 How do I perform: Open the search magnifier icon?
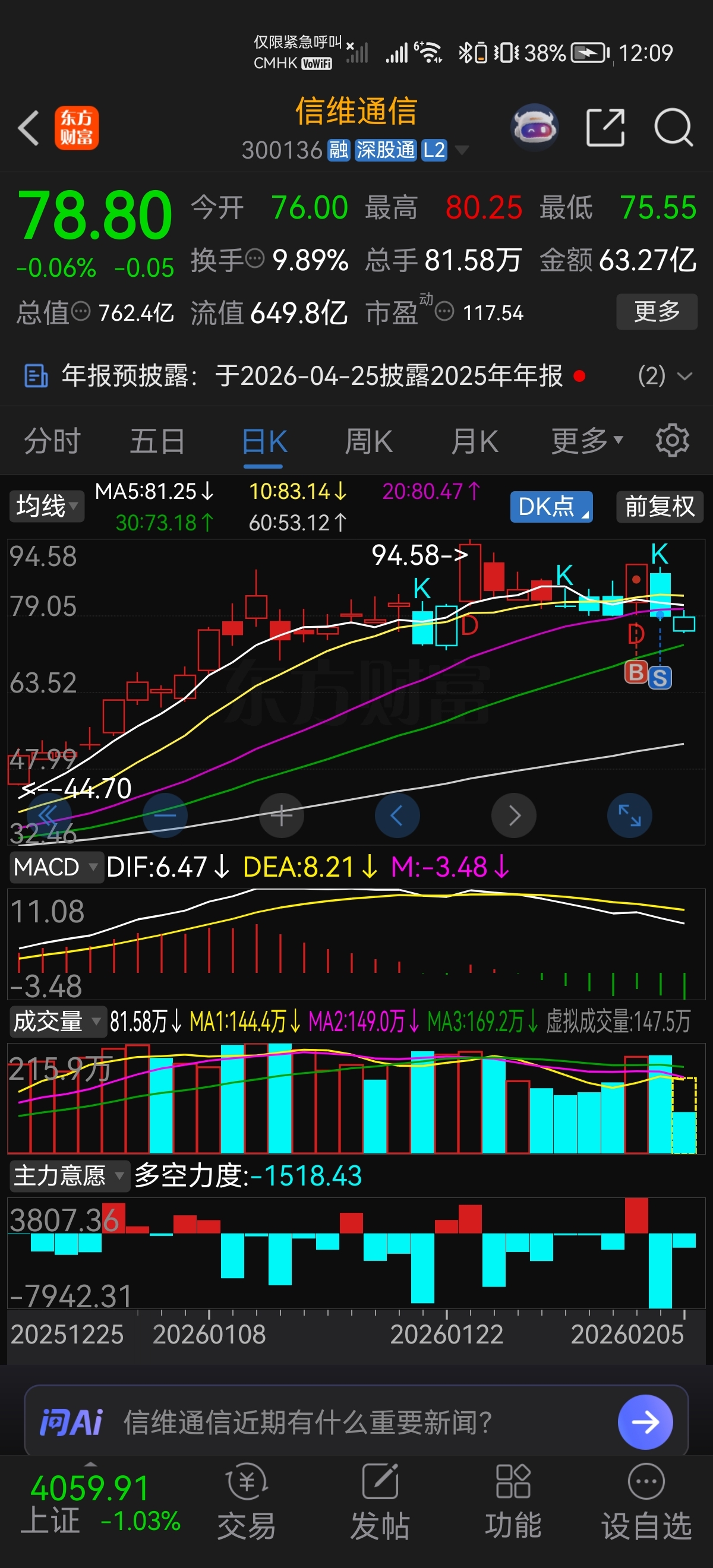tap(674, 128)
